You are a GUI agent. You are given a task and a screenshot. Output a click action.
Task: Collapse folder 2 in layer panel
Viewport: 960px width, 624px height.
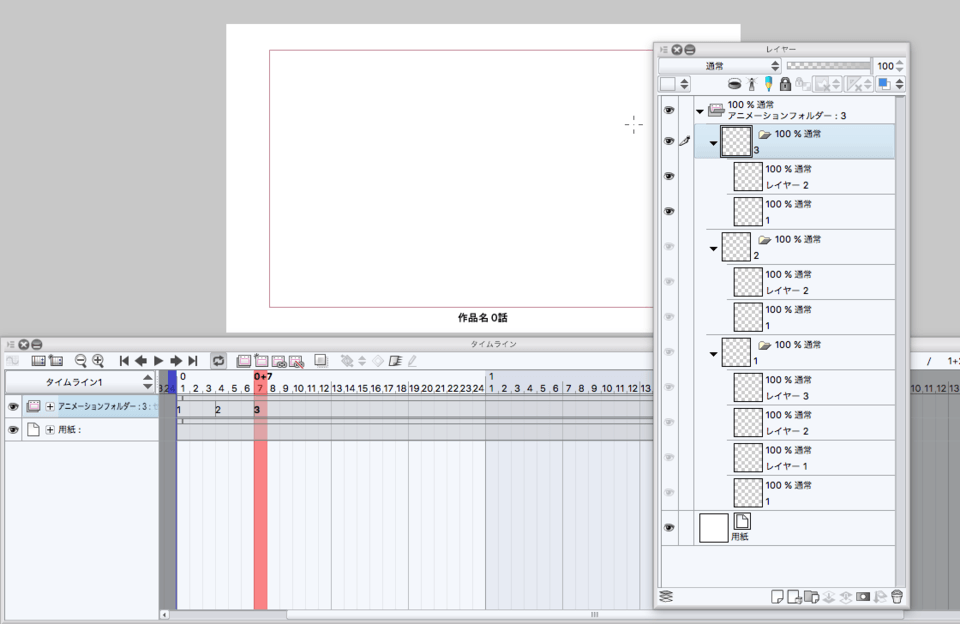click(x=713, y=249)
